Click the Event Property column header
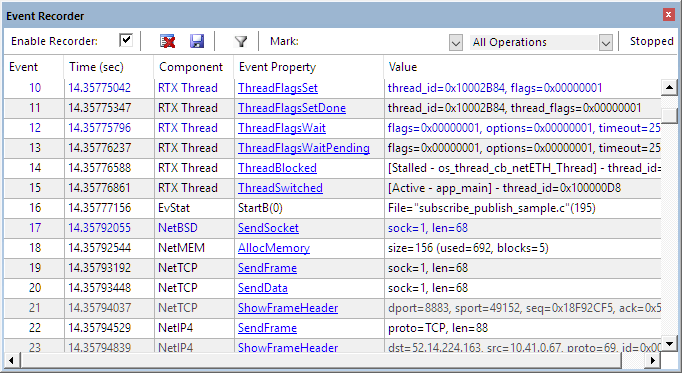The width and height of the screenshot is (682, 373). [277, 67]
